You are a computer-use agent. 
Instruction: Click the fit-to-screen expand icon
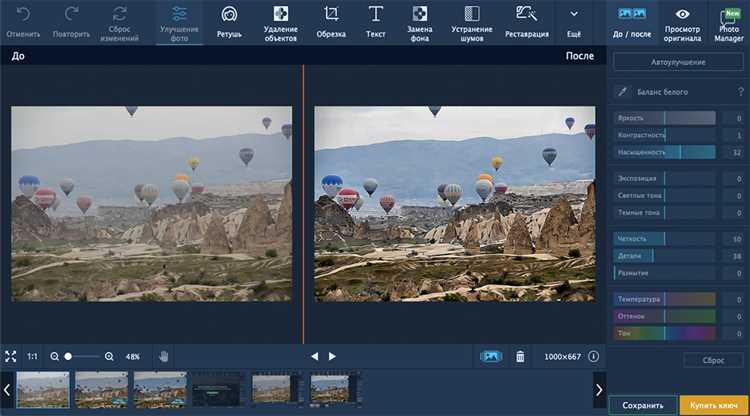pyautogui.click(x=11, y=356)
